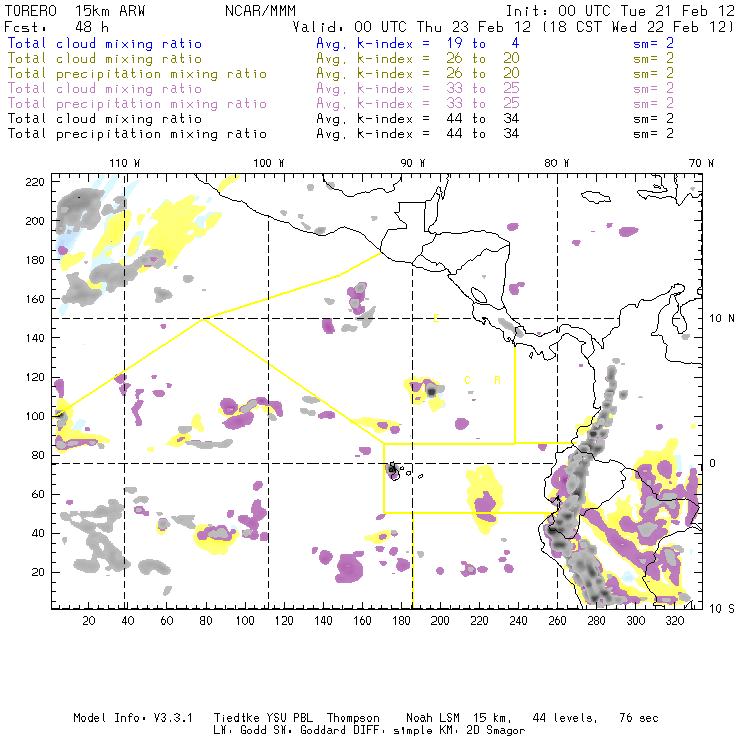Click "(18 CST Wed 22 Feb 12)" local time text

(x=638, y=27)
